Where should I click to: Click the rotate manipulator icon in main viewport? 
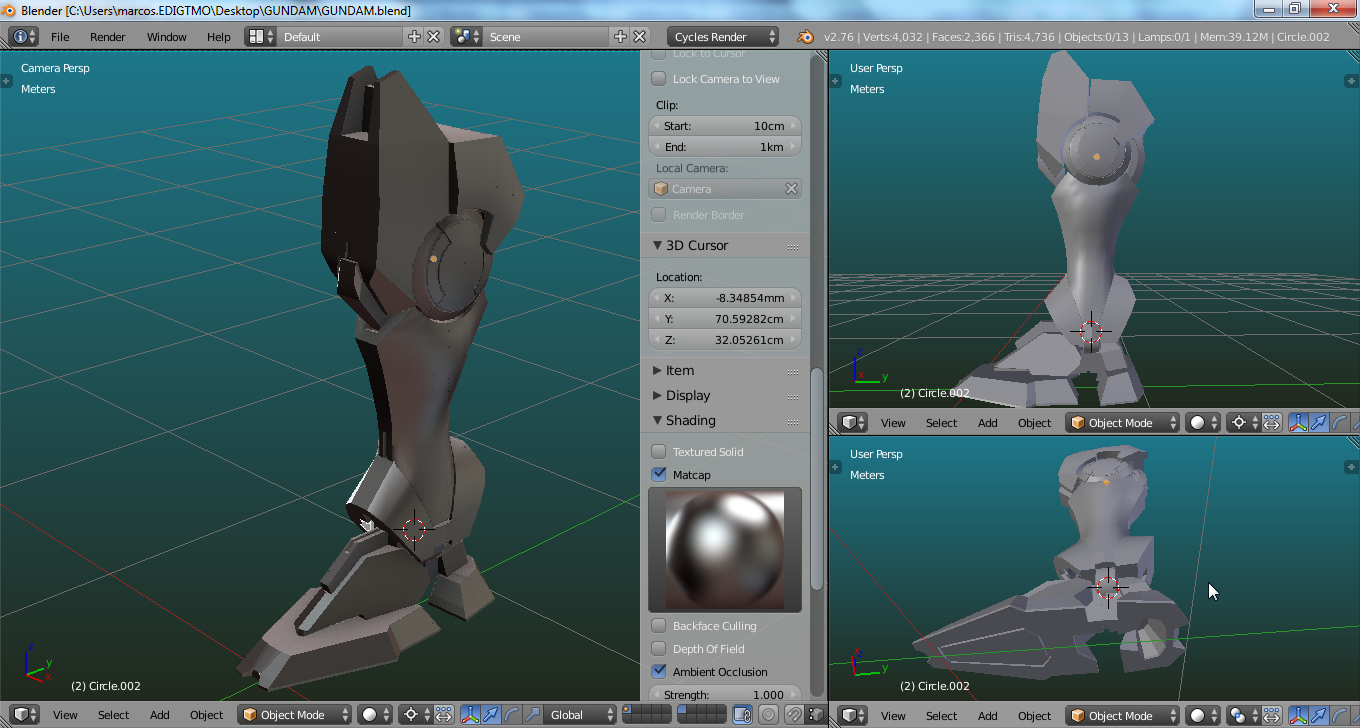click(x=512, y=715)
